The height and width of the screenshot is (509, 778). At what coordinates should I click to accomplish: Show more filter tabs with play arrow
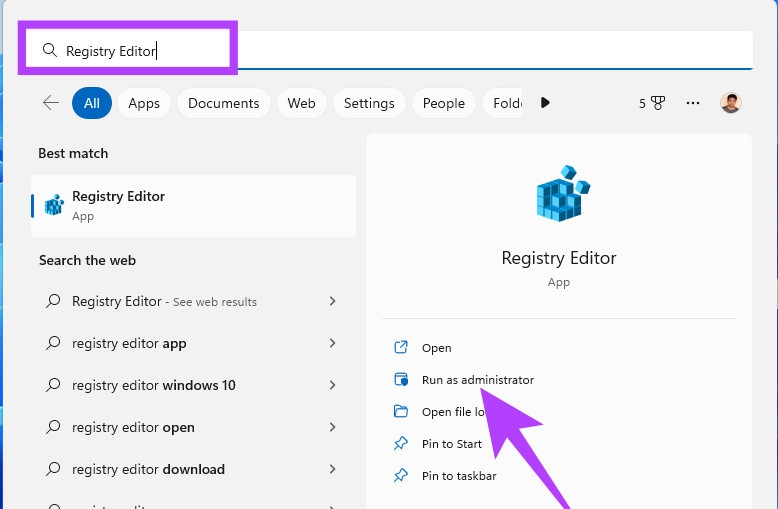pos(545,103)
